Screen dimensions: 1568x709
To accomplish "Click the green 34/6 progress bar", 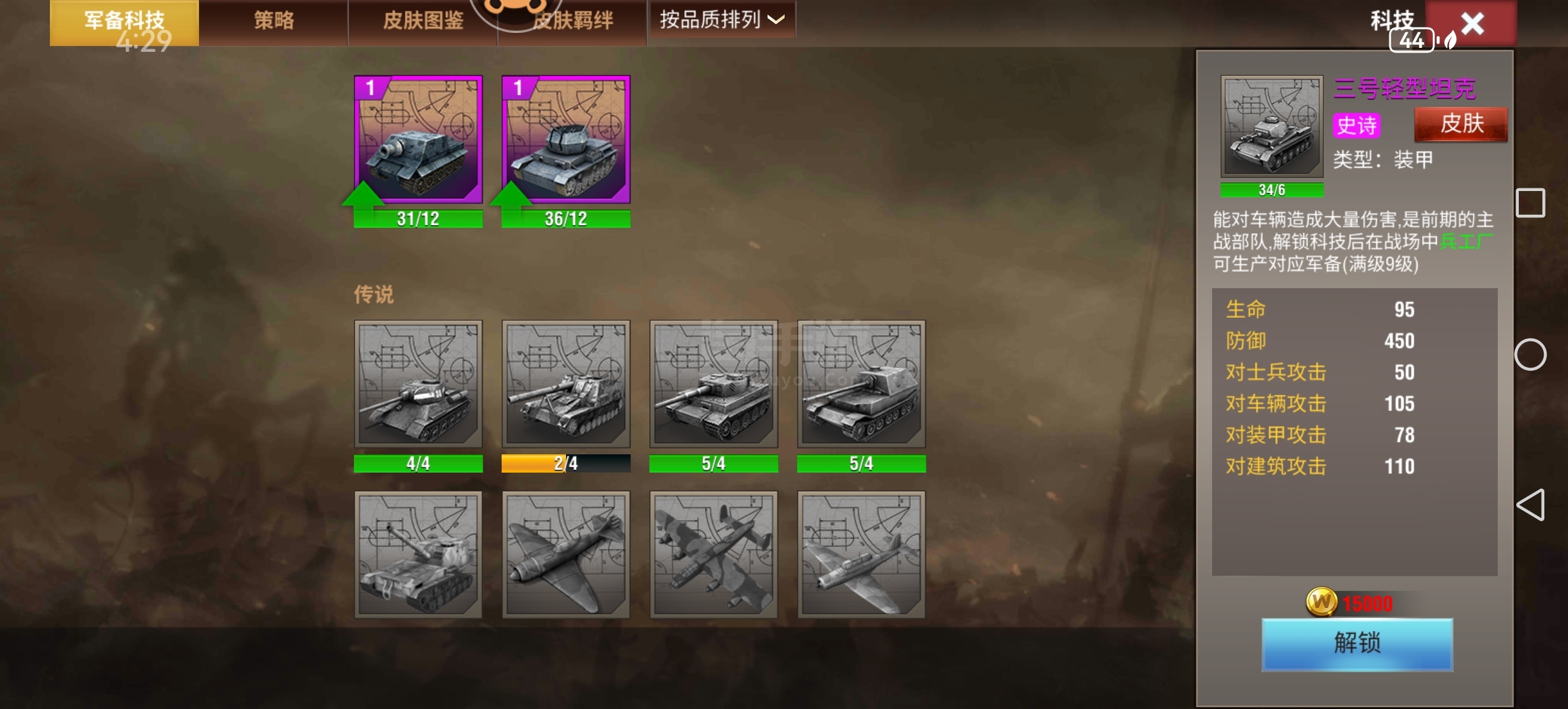I will [x=1272, y=190].
